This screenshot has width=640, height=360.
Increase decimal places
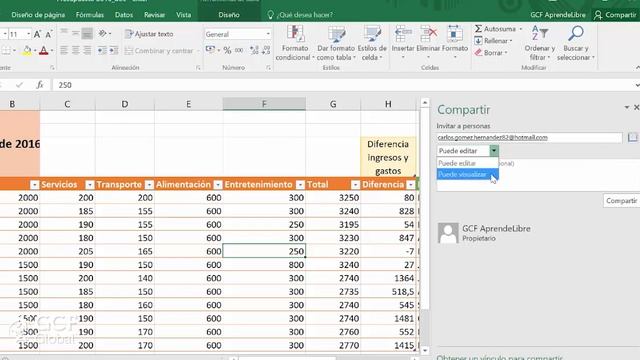[254, 50]
